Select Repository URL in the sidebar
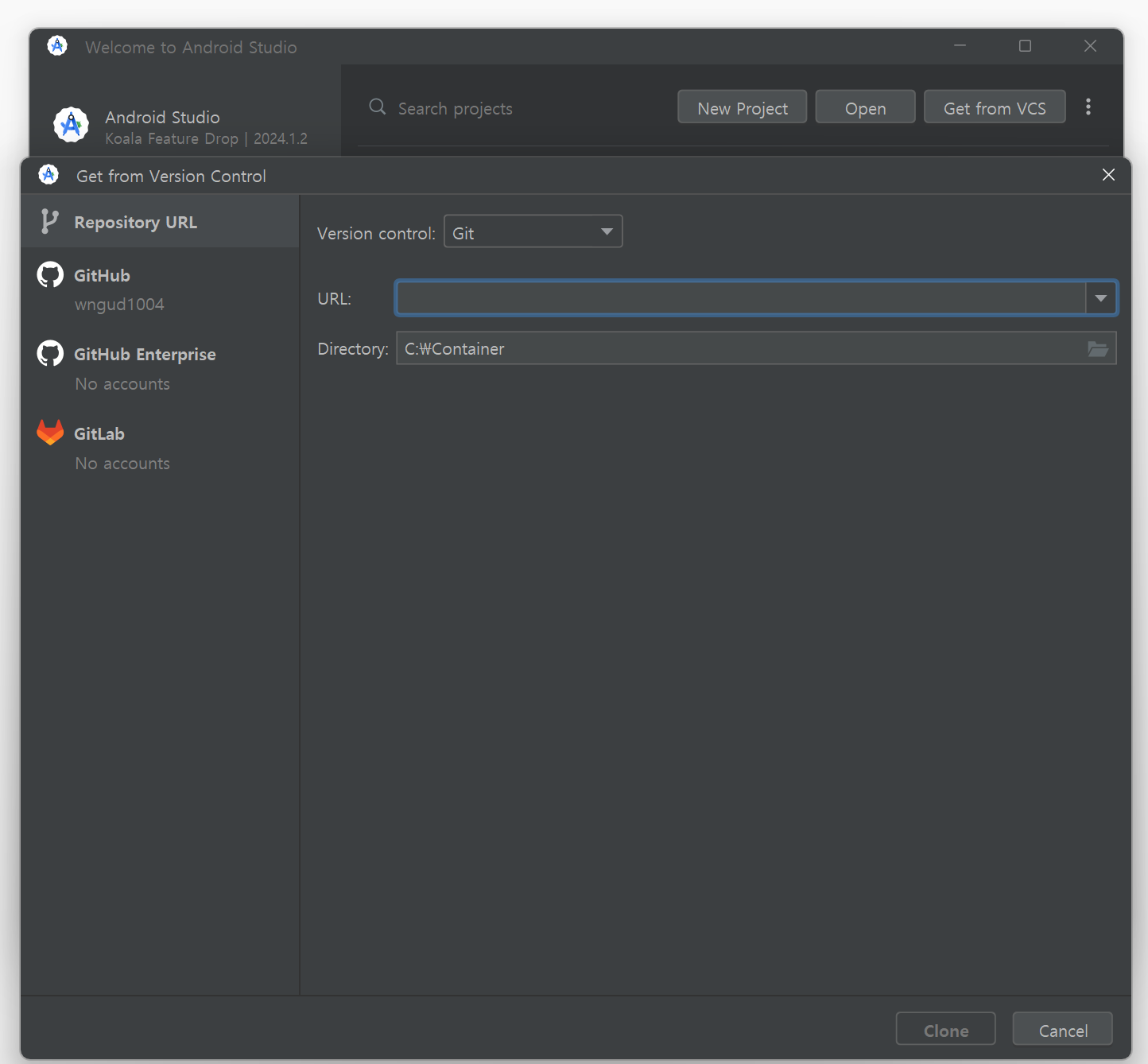 160,222
